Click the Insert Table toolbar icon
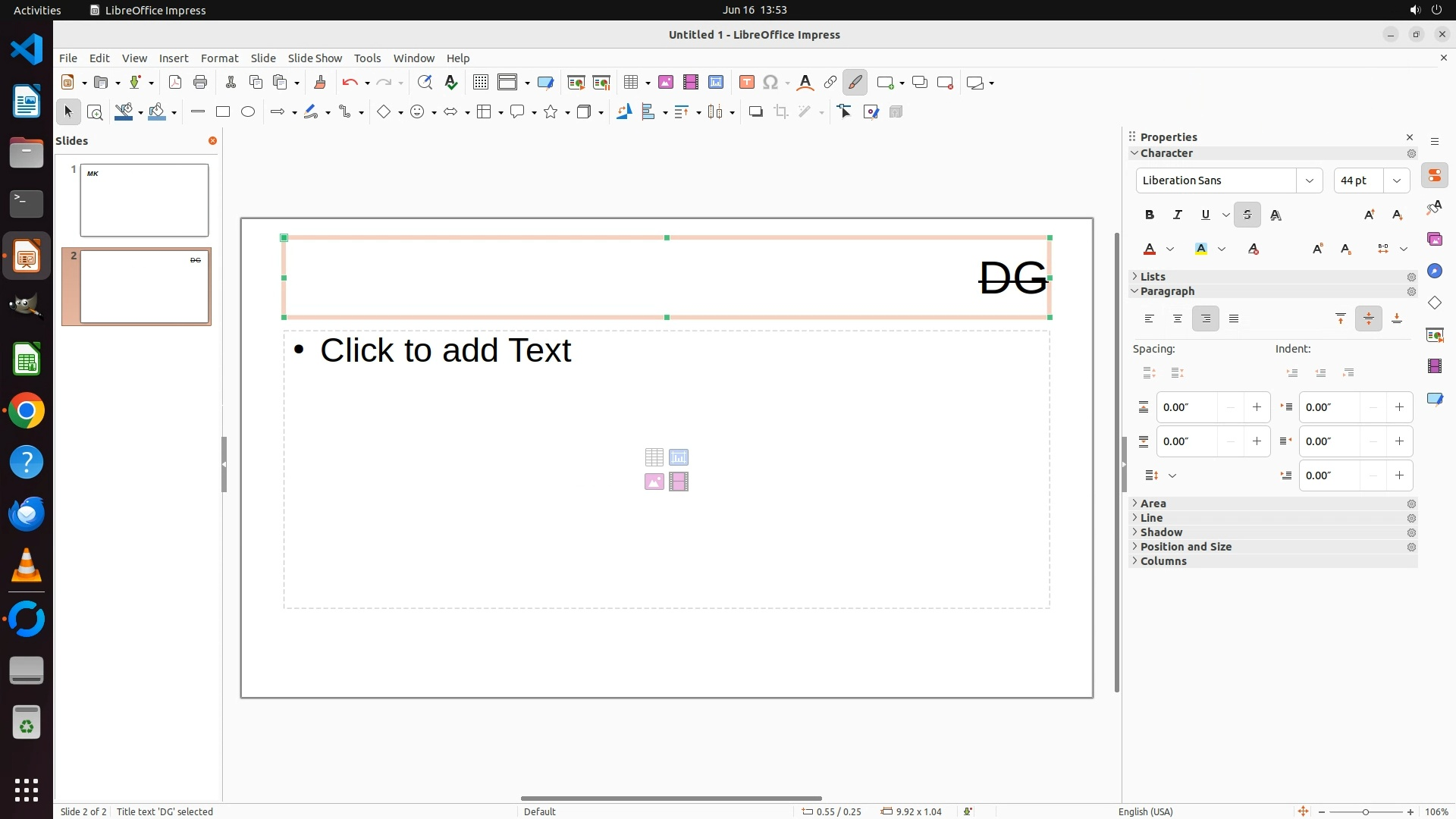 click(630, 83)
